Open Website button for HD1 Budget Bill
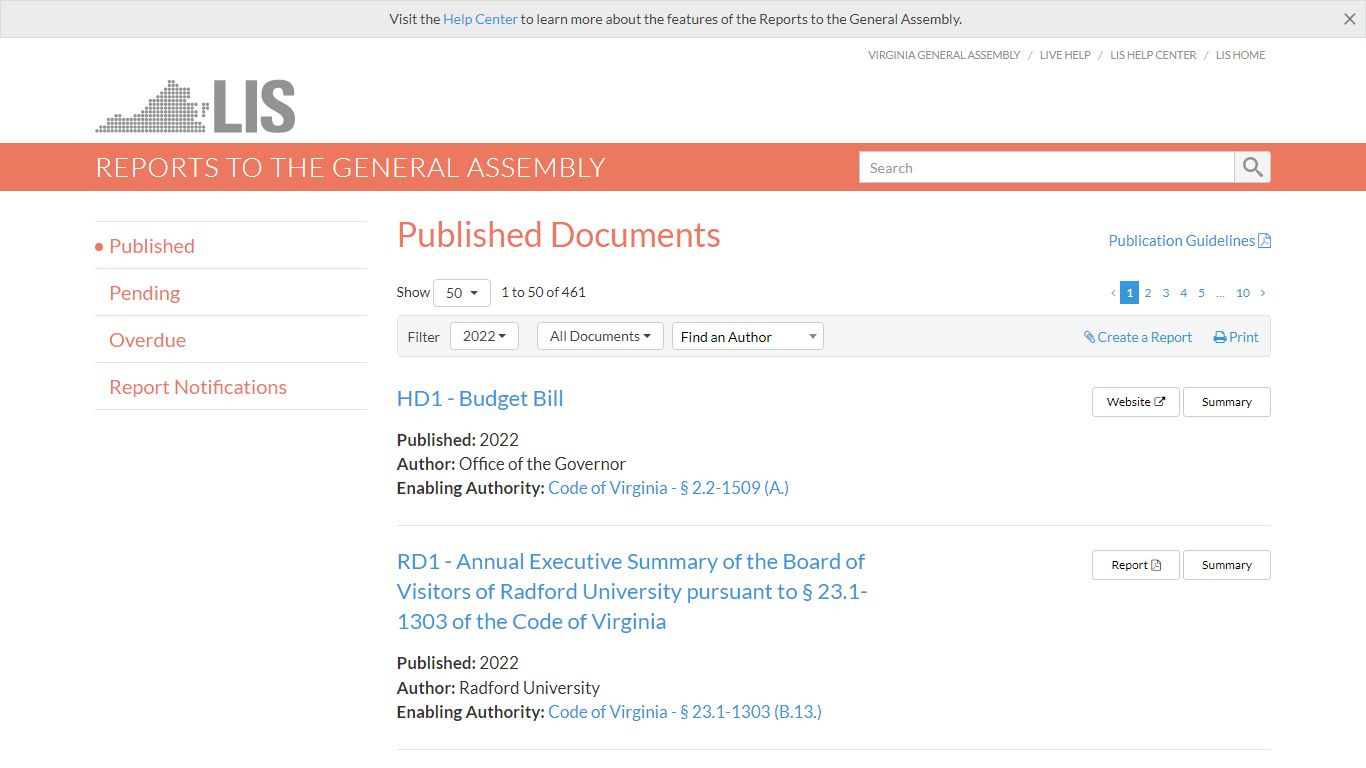This screenshot has height=768, width=1366. [x=1136, y=402]
